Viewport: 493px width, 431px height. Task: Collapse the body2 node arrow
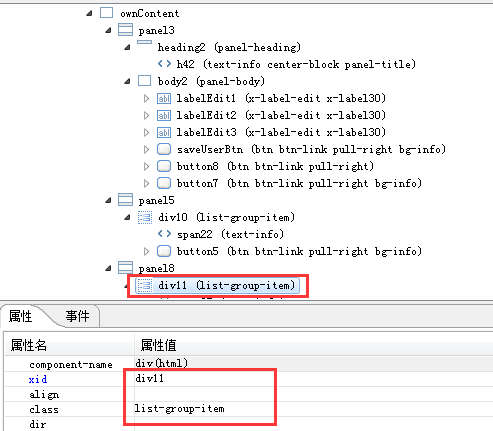127,81
